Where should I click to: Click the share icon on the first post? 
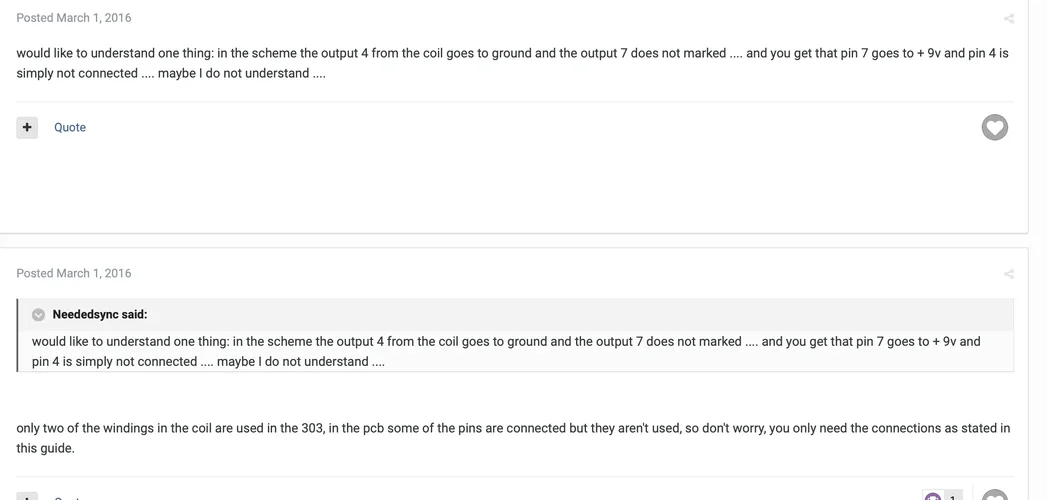tap(1008, 19)
